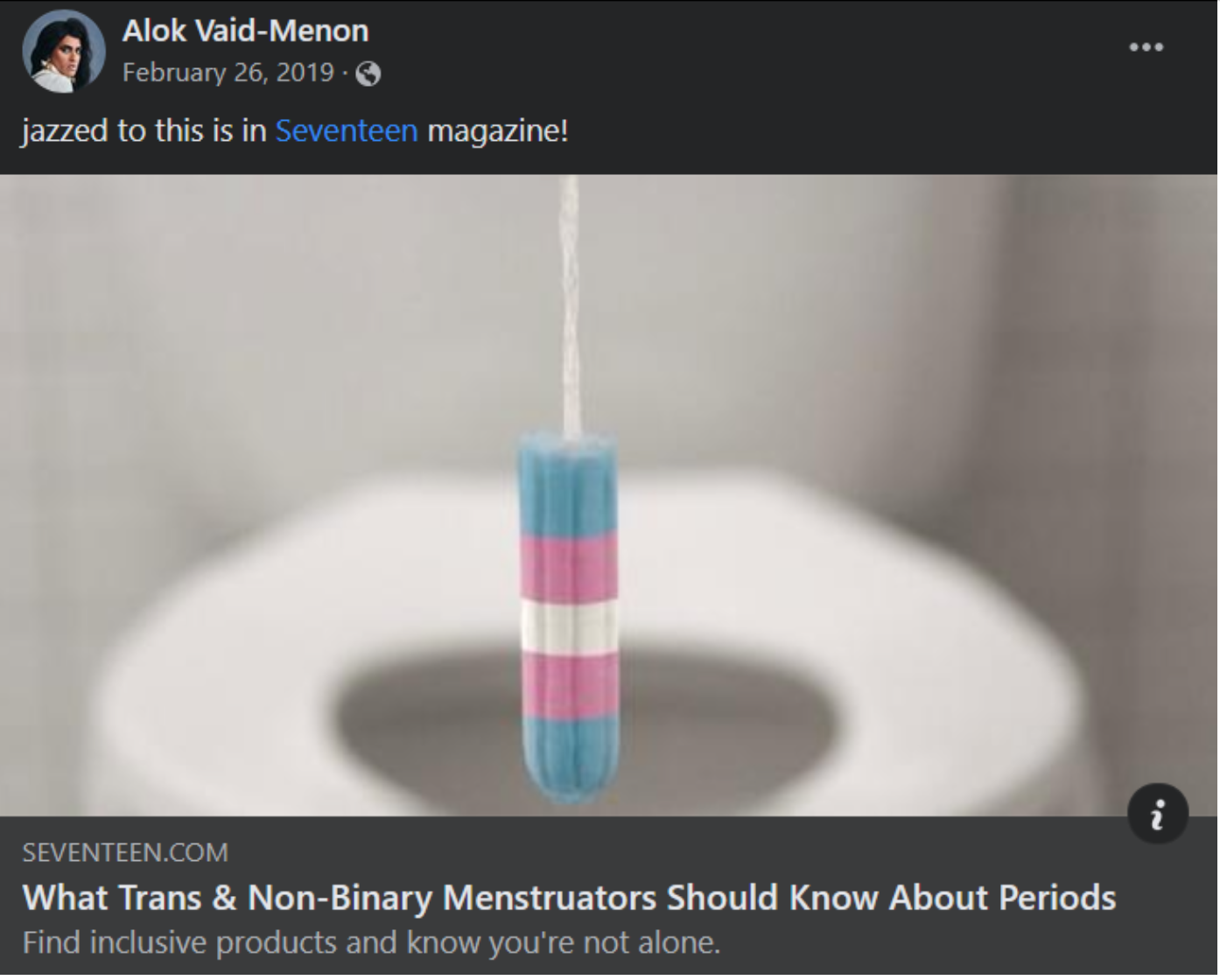Click the word 'magazine!' in the post
This screenshot has height=980, width=1220.
tap(498, 131)
